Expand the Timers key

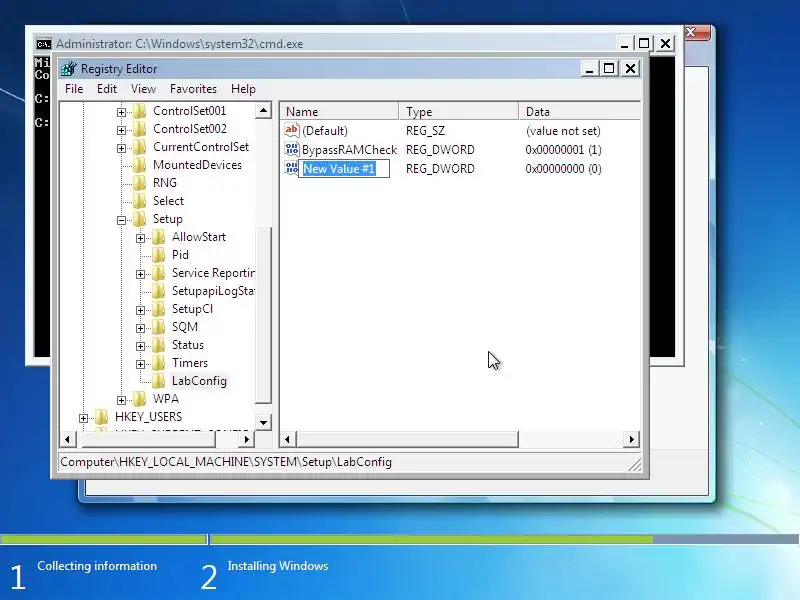(x=140, y=364)
